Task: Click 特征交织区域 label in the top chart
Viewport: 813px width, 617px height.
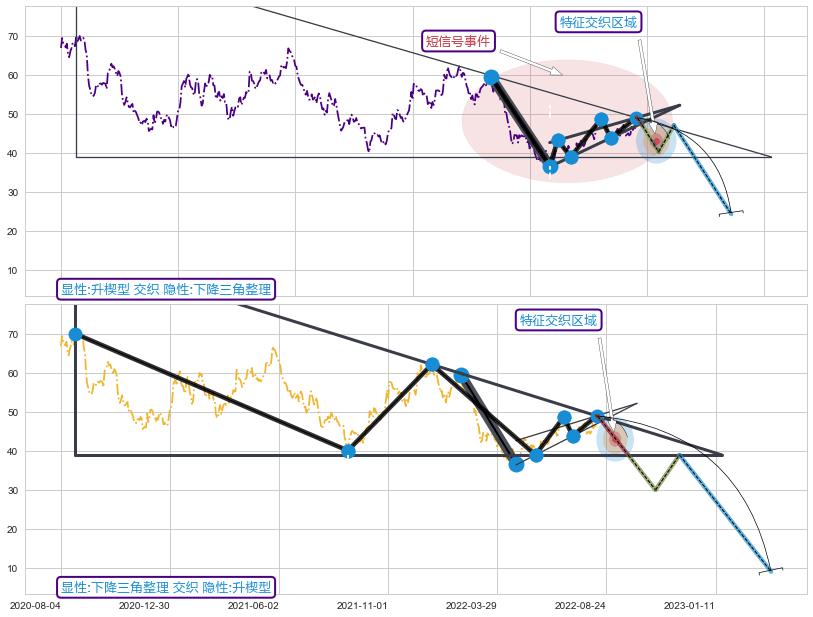Action: [597, 22]
